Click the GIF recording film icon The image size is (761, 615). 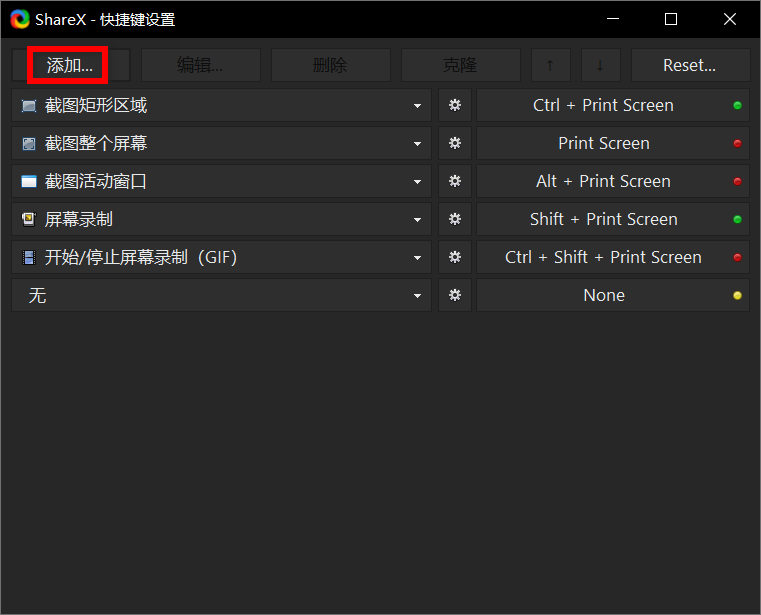click(x=29, y=257)
